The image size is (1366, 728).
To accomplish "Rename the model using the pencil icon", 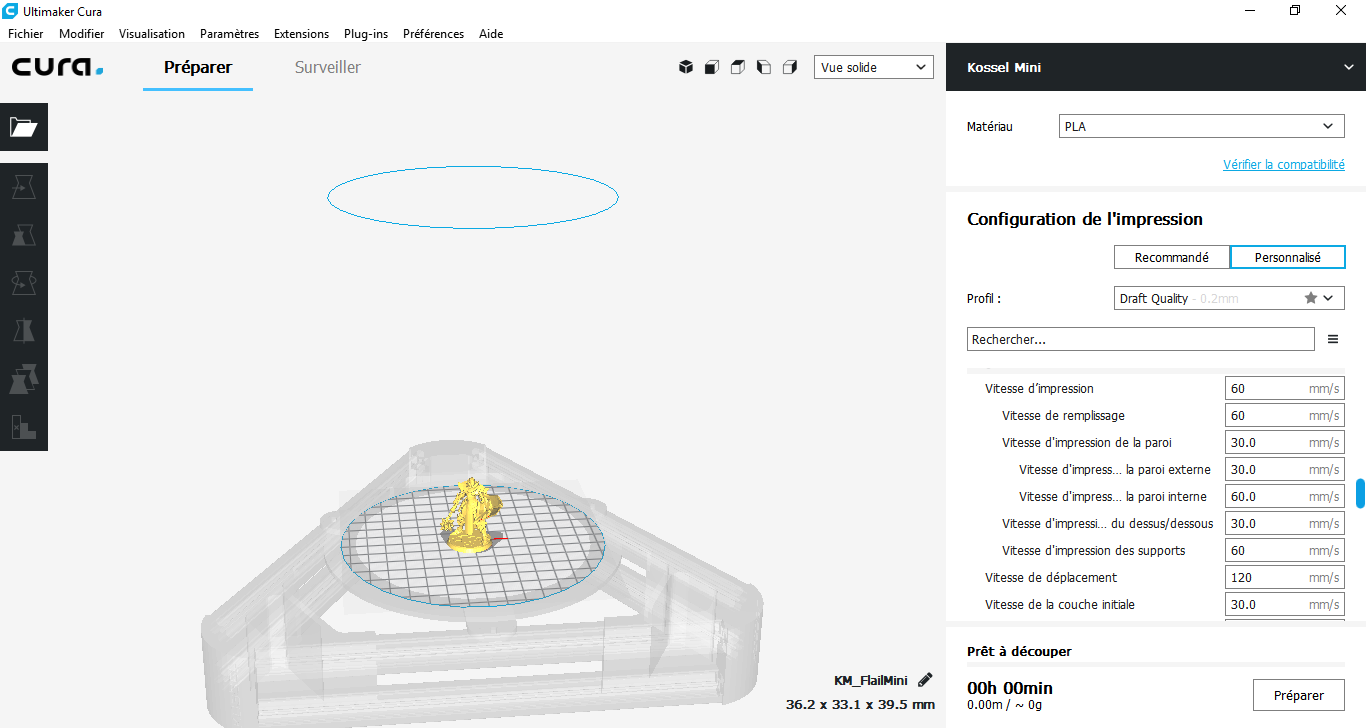I will click(925, 680).
